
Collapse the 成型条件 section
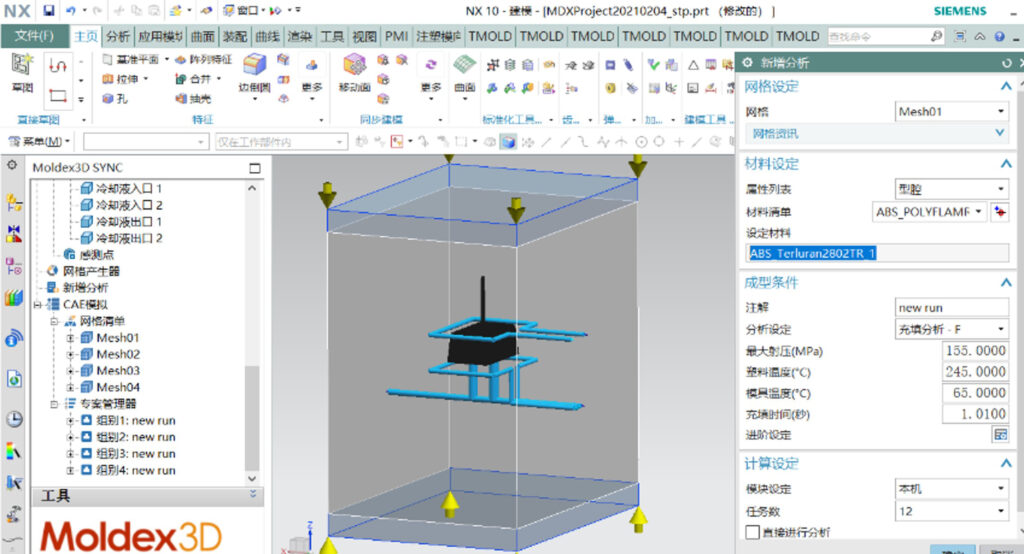point(1006,283)
